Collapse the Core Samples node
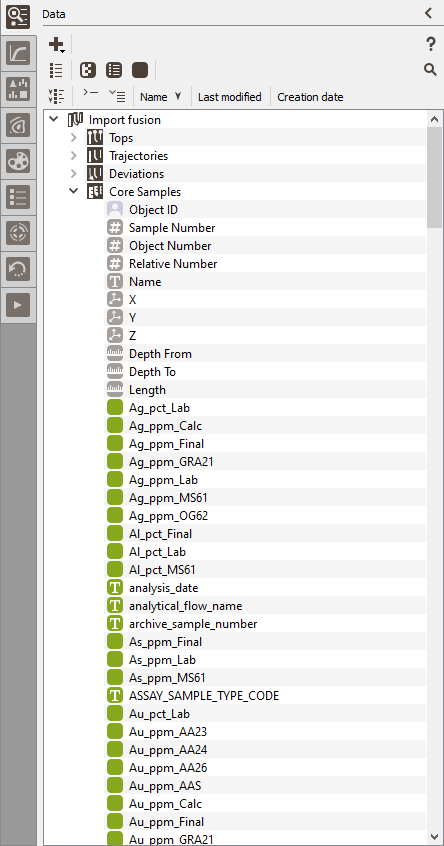The height and width of the screenshot is (846, 444). [74, 191]
